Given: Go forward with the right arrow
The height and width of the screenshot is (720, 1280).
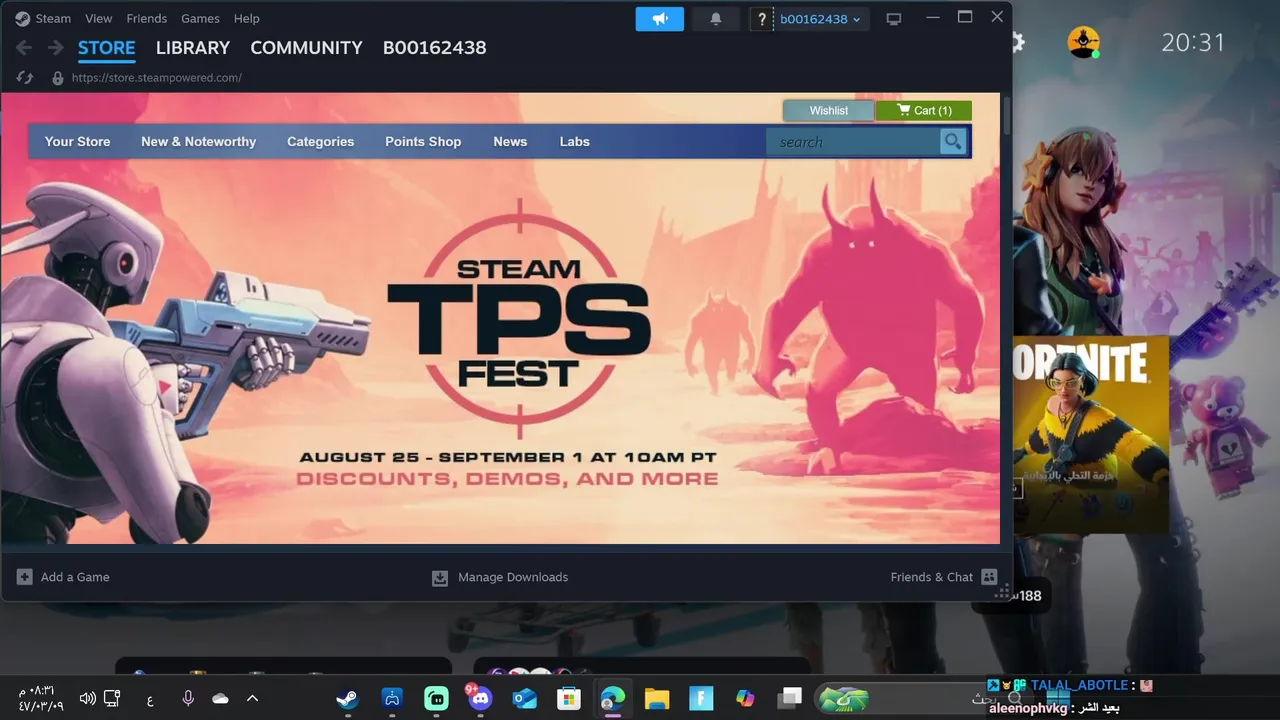Looking at the screenshot, I should [56, 47].
